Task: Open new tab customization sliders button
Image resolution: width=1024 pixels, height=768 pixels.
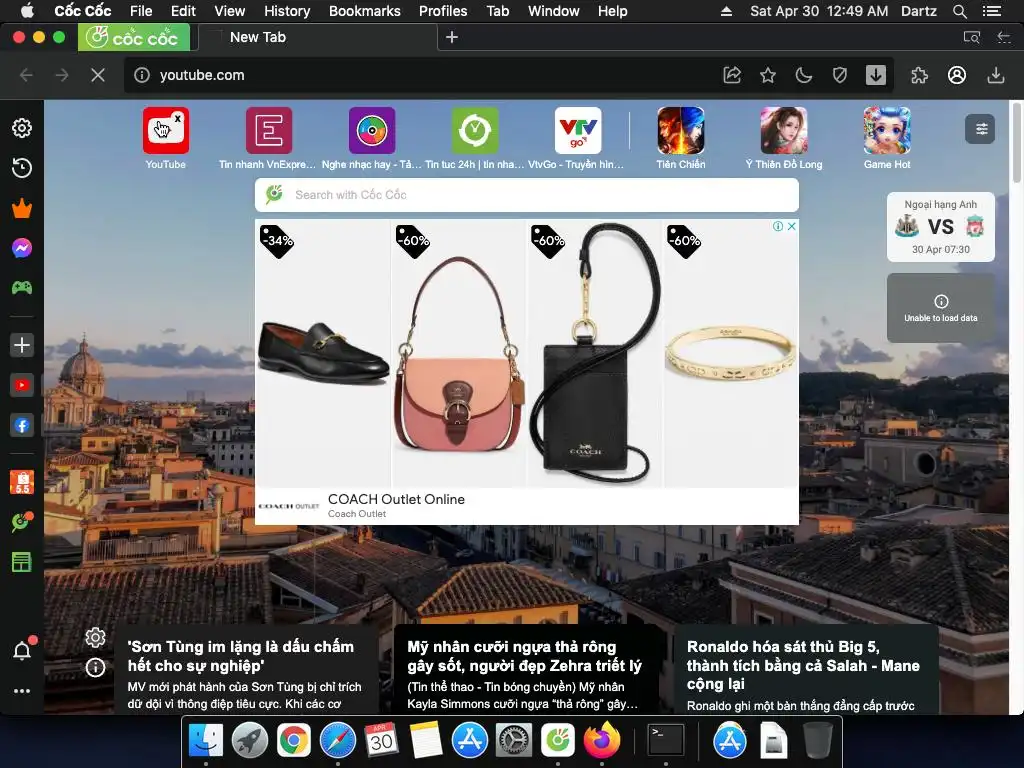Action: pyautogui.click(x=980, y=129)
